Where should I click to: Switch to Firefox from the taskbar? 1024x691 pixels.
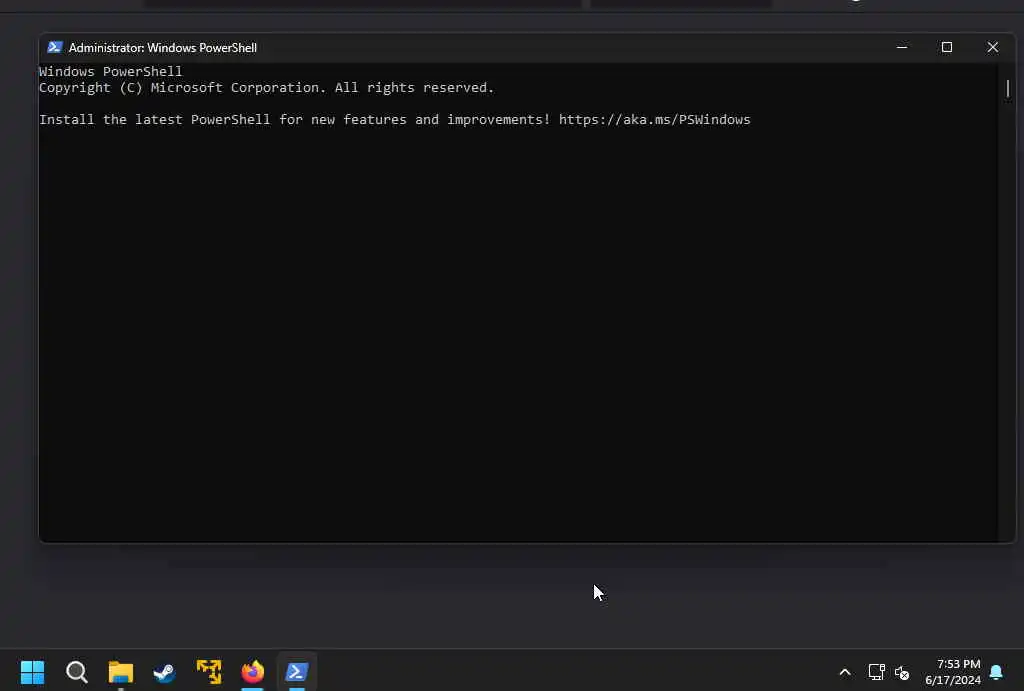tap(253, 671)
